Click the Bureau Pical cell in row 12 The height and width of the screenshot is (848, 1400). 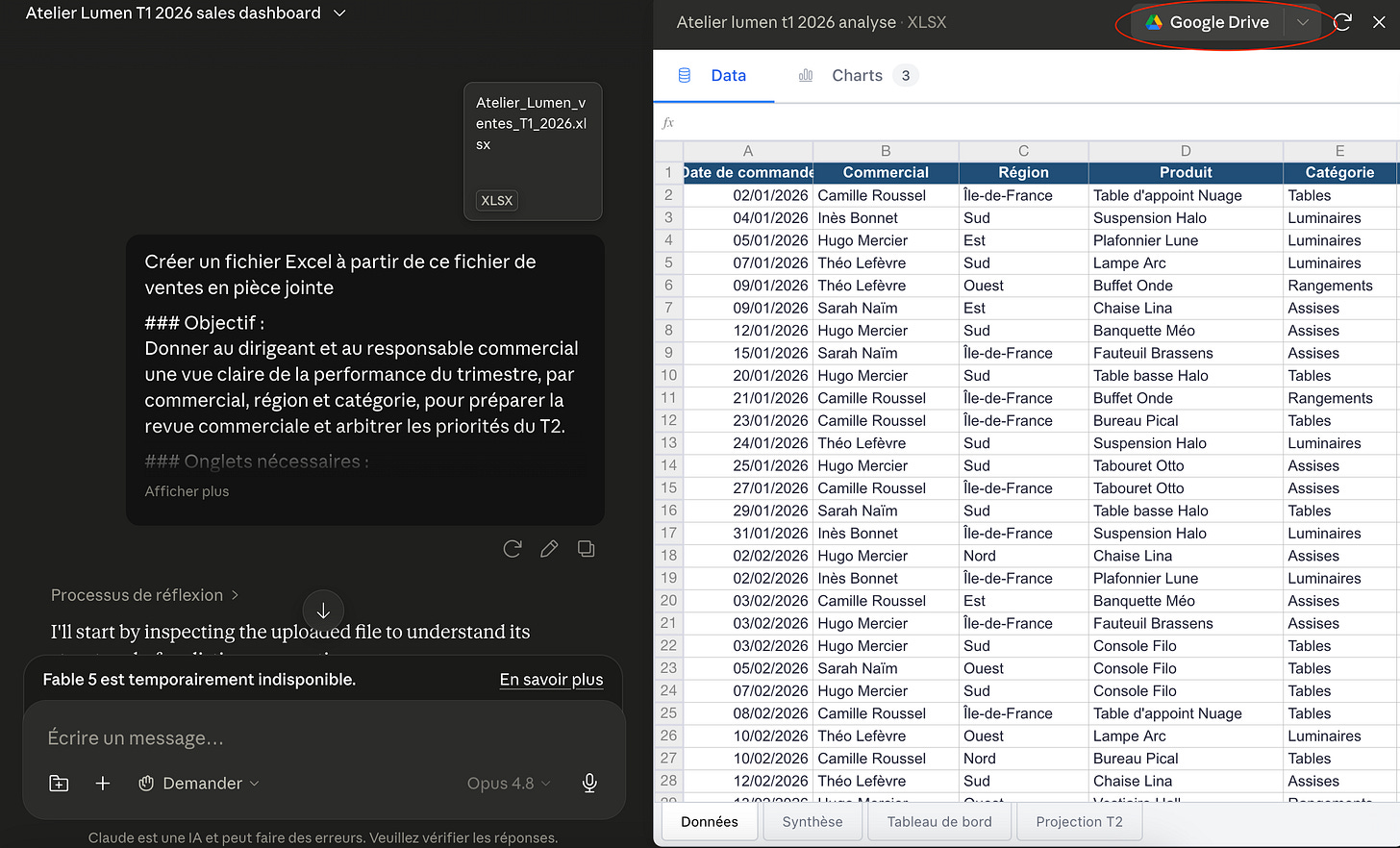pos(1186,421)
